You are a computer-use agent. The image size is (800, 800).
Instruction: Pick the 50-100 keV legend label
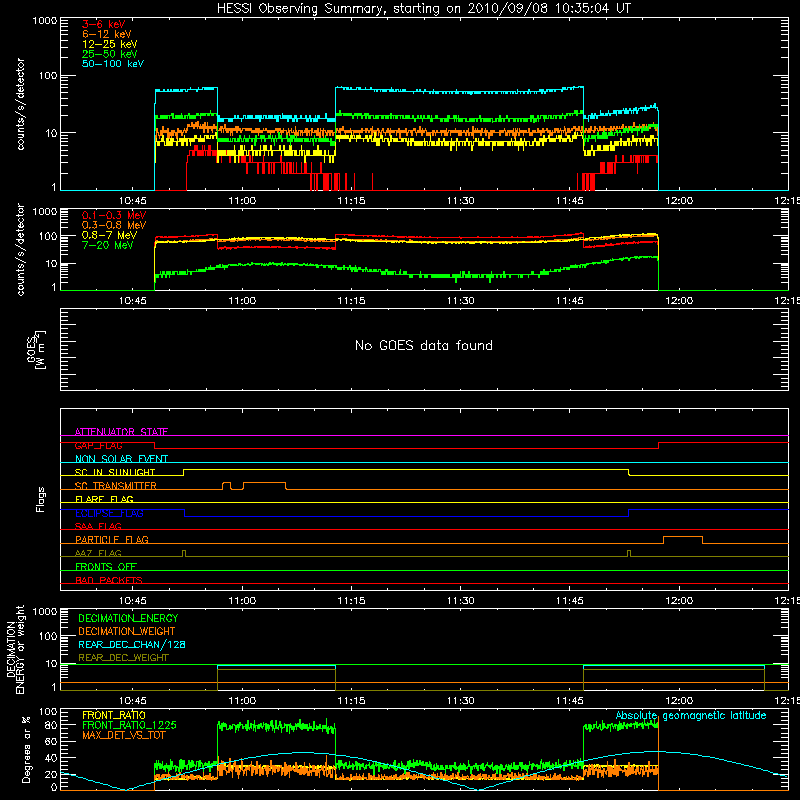coord(113,64)
